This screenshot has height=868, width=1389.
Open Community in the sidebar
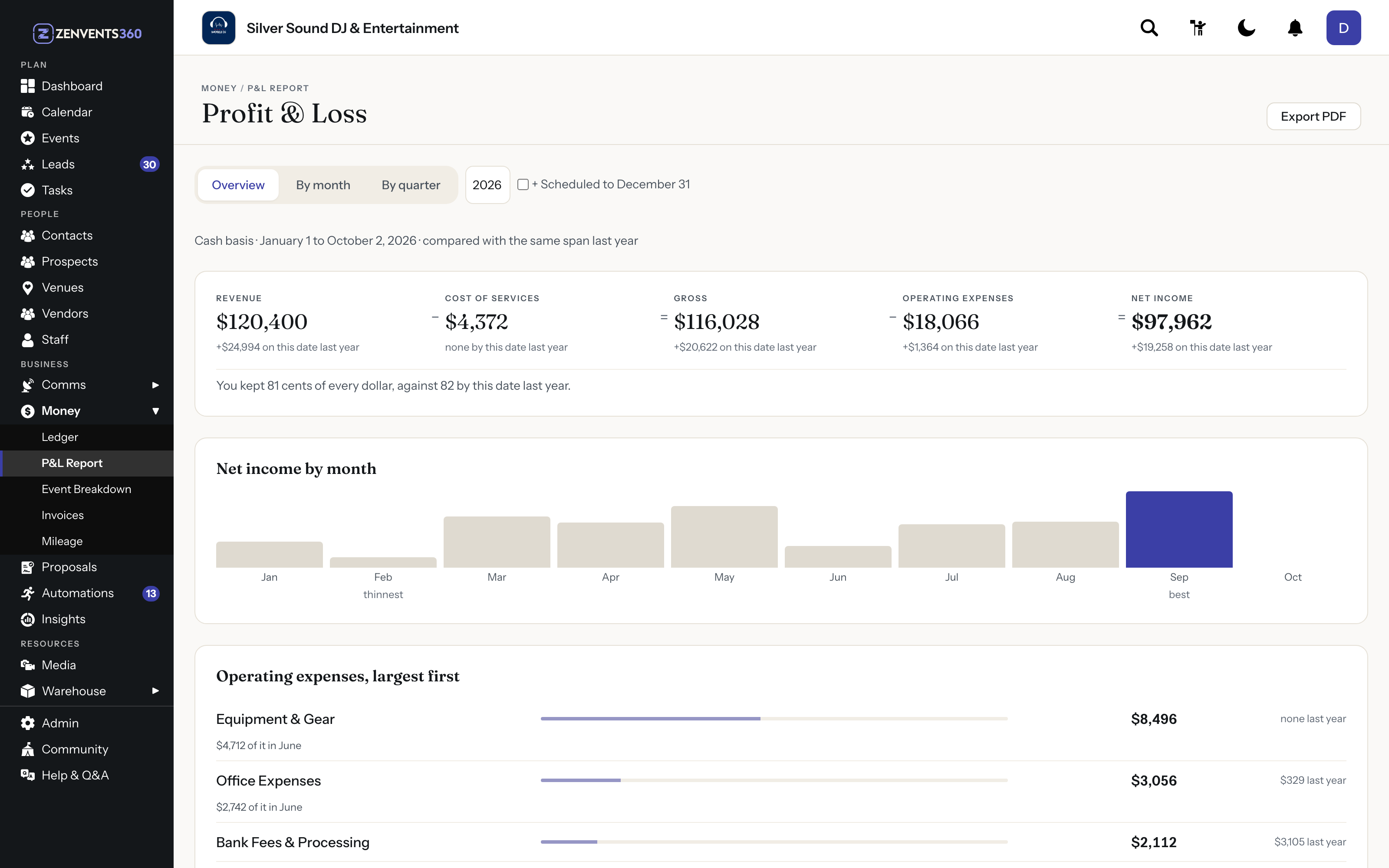(x=87, y=749)
